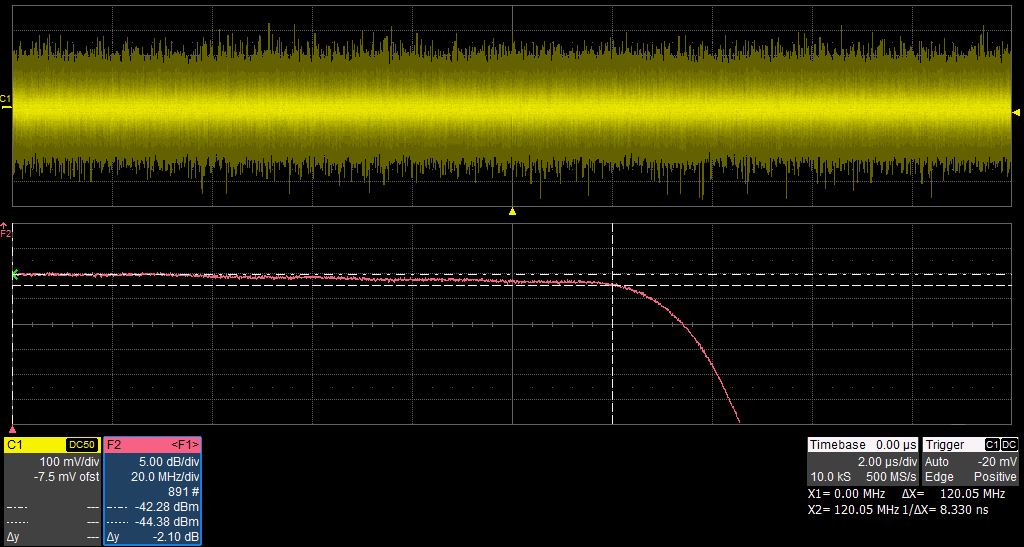Click the 2.00 µs/div timebase value
The width and height of the screenshot is (1024, 547).
(x=886, y=462)
